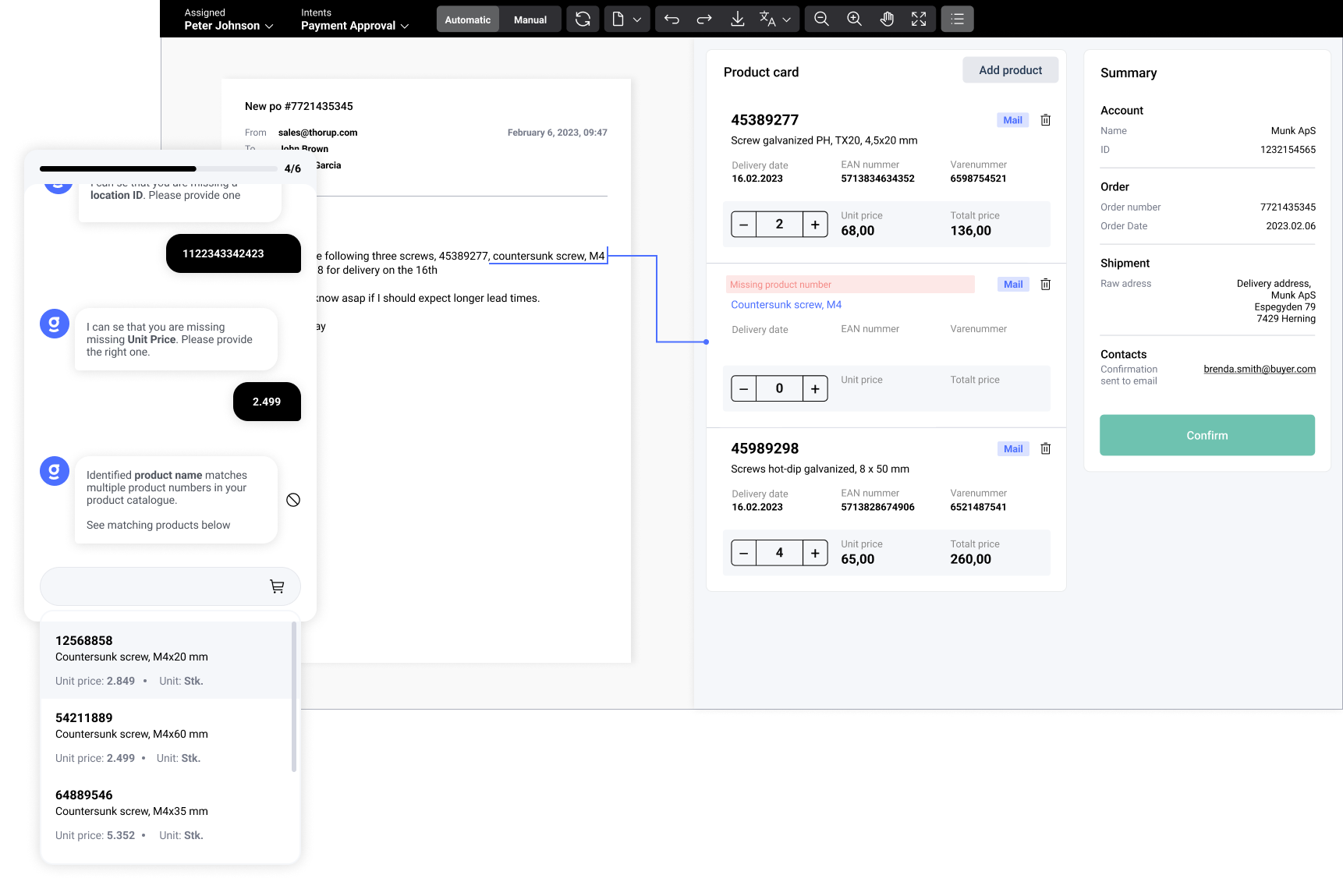1343x896 pixels.
Task: Click the assistant avatar beside product name message
Action: 55,471
